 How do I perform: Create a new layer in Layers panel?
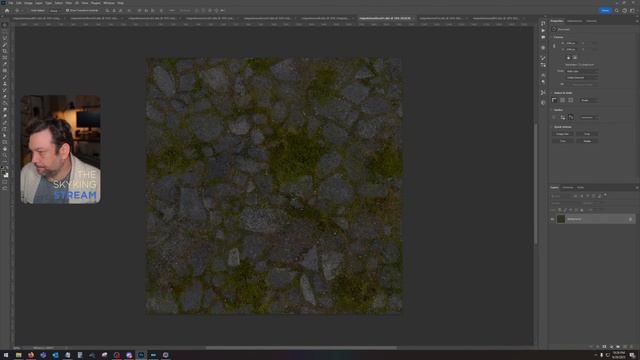[x=624, y=347]
